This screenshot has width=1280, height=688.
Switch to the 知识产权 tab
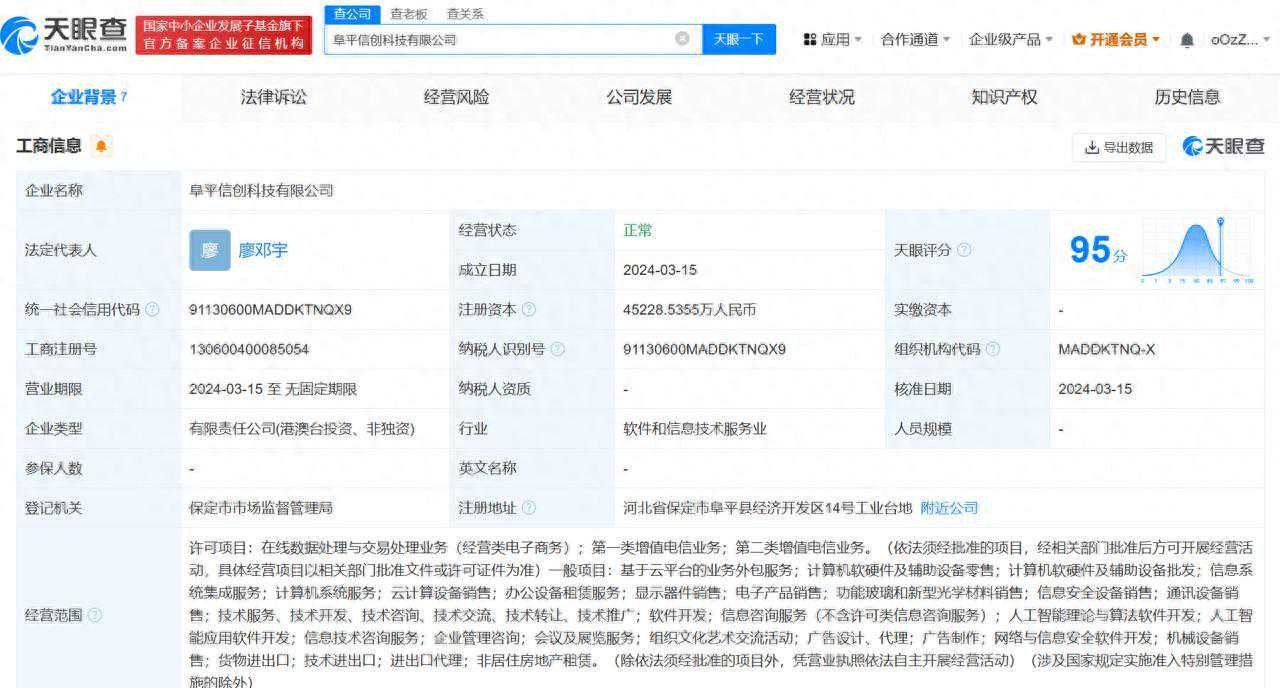point(1006,97)
